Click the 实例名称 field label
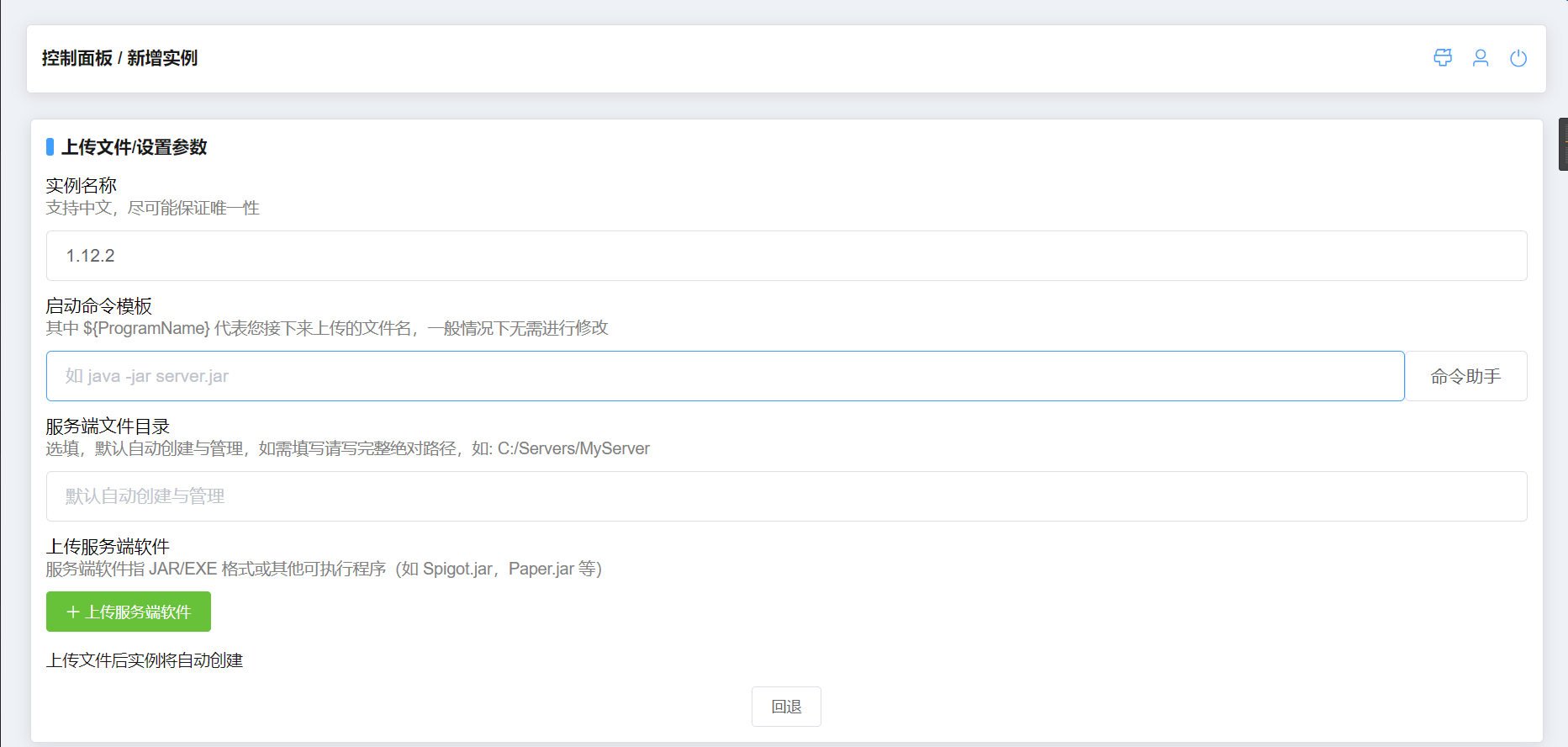The height and width of the screenshot is (747, 1568). click(x=82, y=185)
